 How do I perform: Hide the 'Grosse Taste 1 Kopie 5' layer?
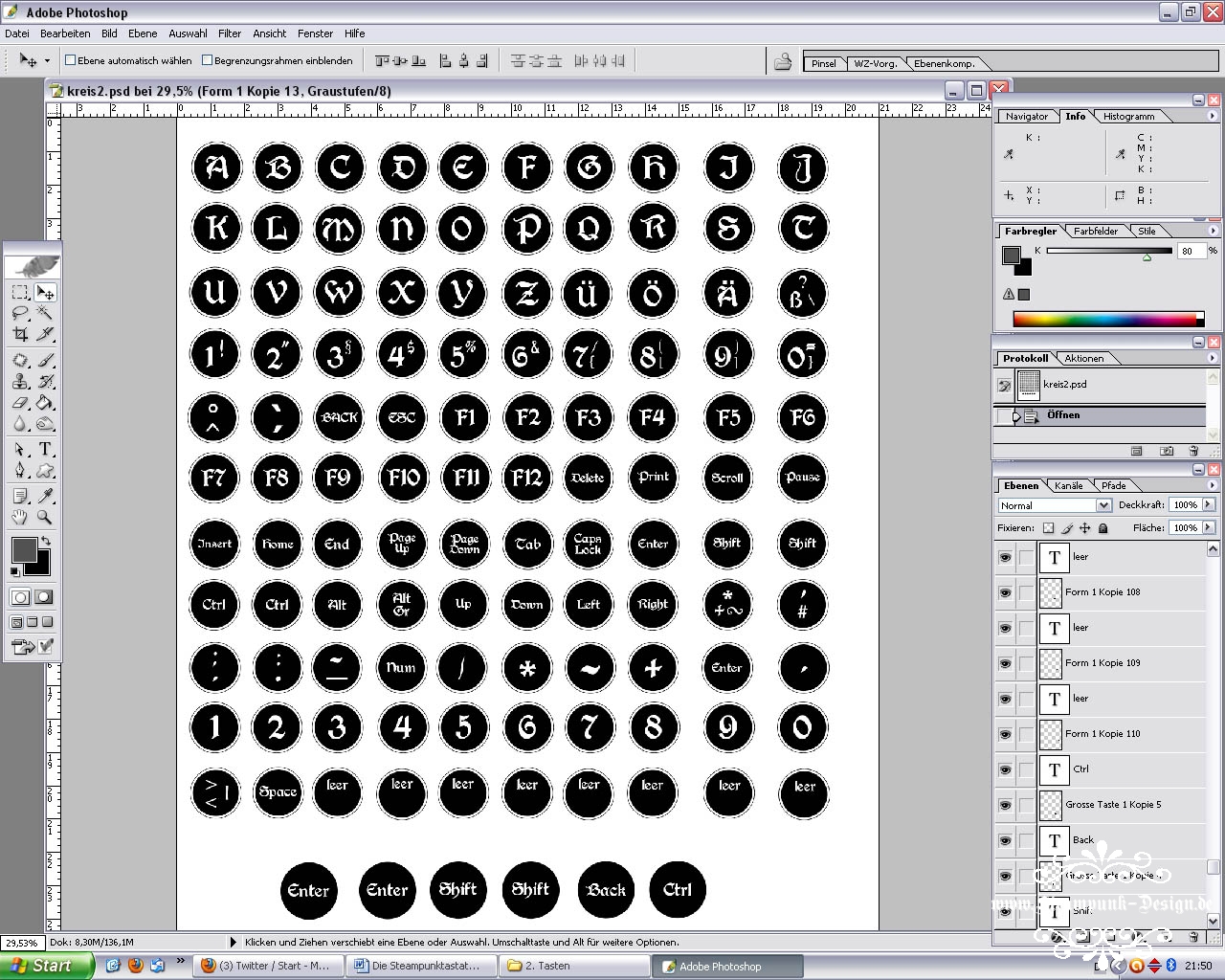1005,805
